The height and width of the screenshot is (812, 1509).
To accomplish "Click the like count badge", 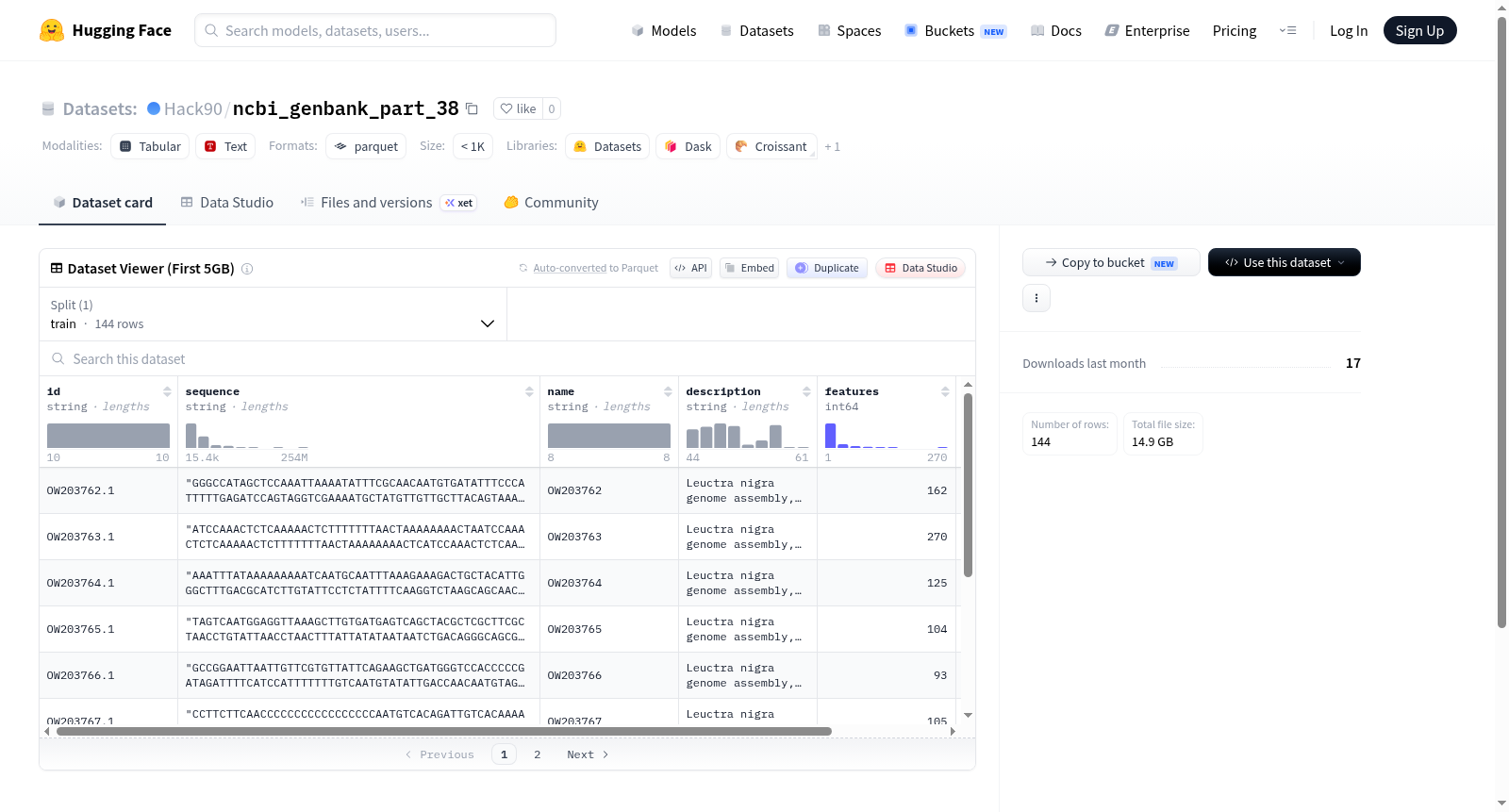I will click(x=552, y=108).
